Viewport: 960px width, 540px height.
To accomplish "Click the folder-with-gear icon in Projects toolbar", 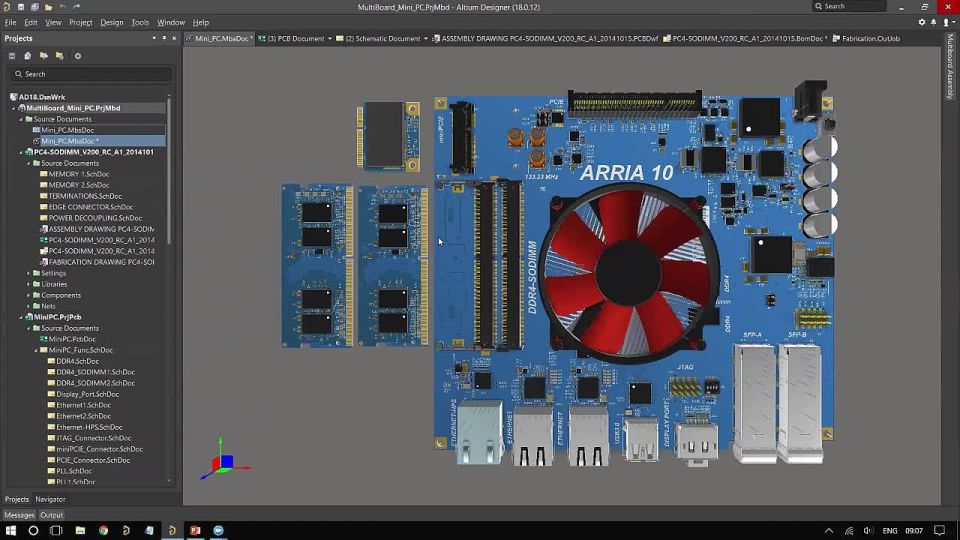I will click(x=59, y=56).
